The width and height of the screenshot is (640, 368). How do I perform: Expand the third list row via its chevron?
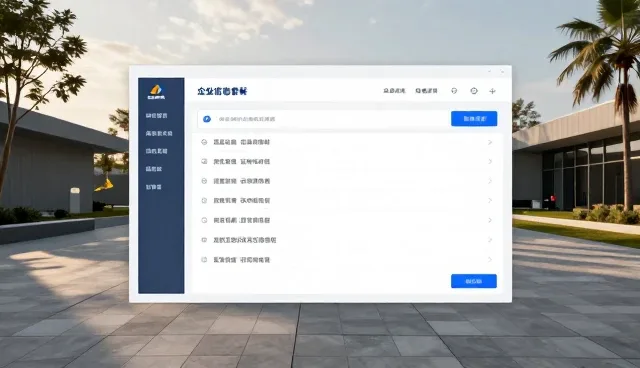coord(490,181)
